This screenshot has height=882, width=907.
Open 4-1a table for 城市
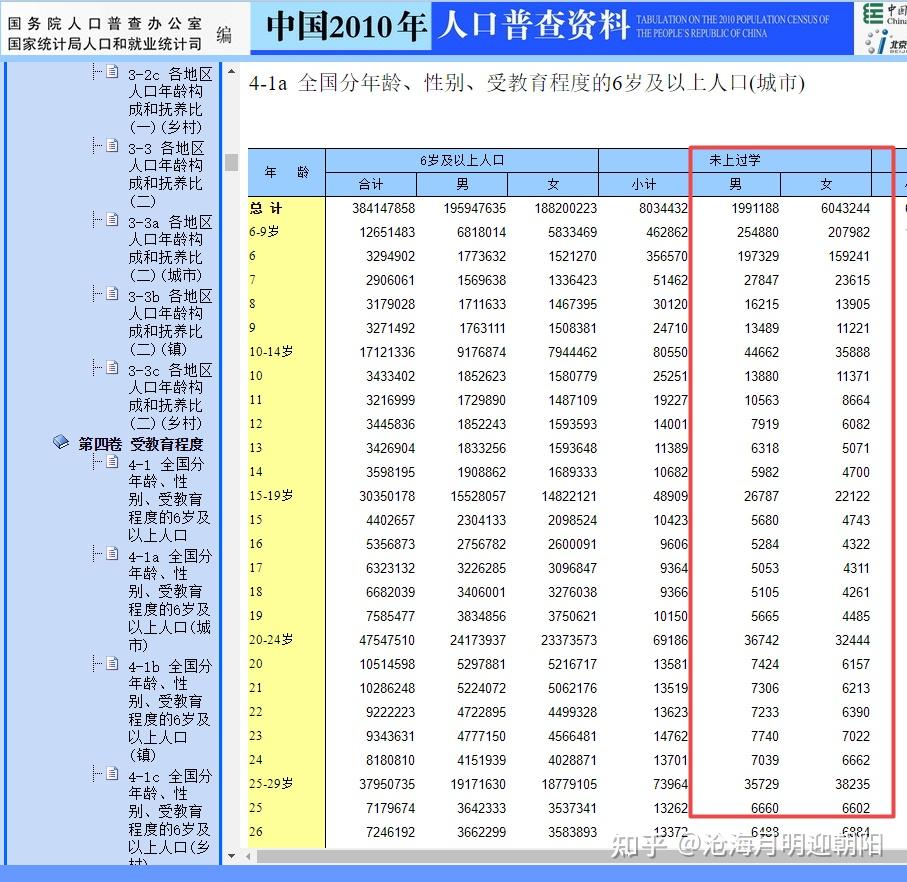170,601
